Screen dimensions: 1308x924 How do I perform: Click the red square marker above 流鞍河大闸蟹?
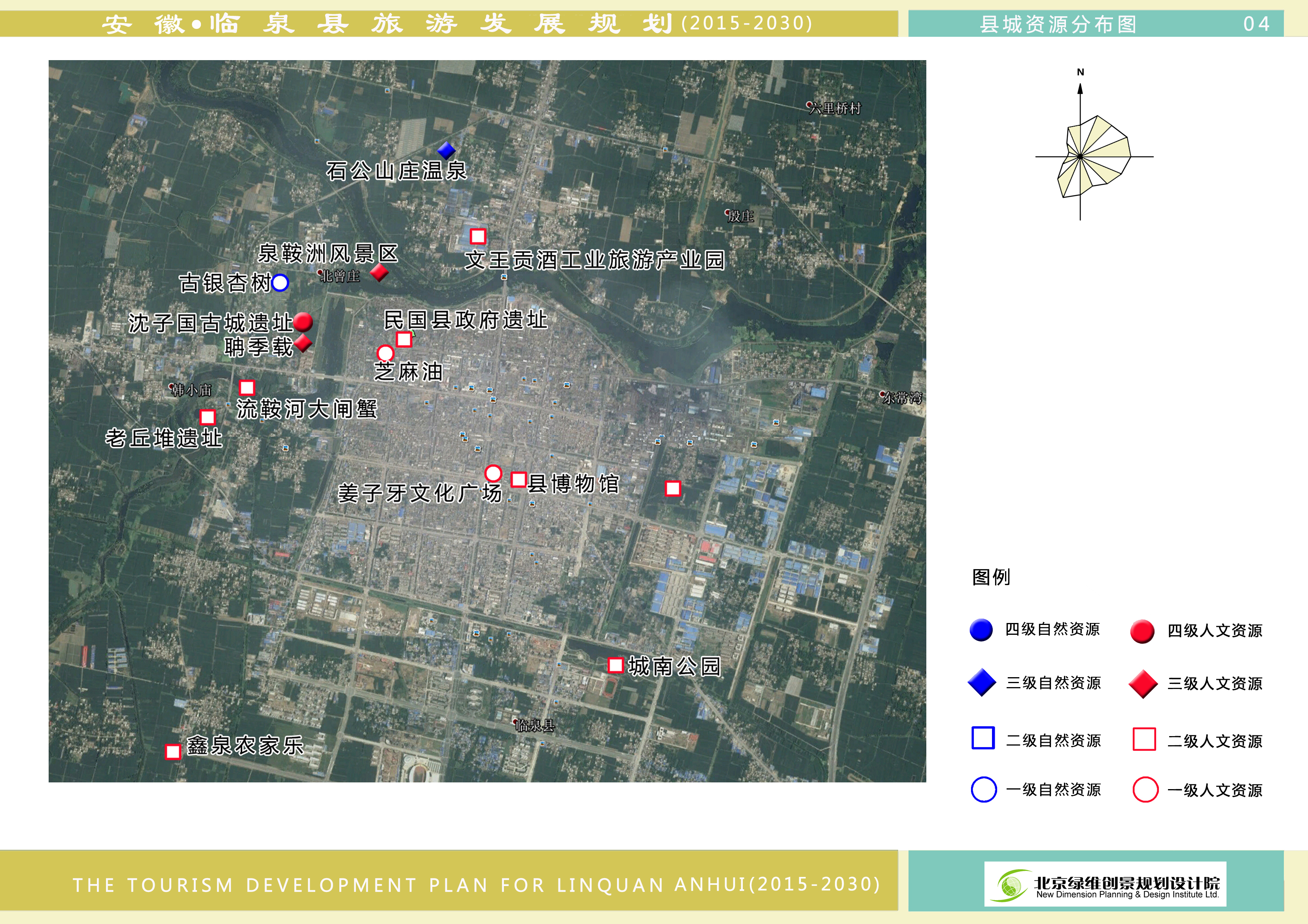tap(247, 387)
